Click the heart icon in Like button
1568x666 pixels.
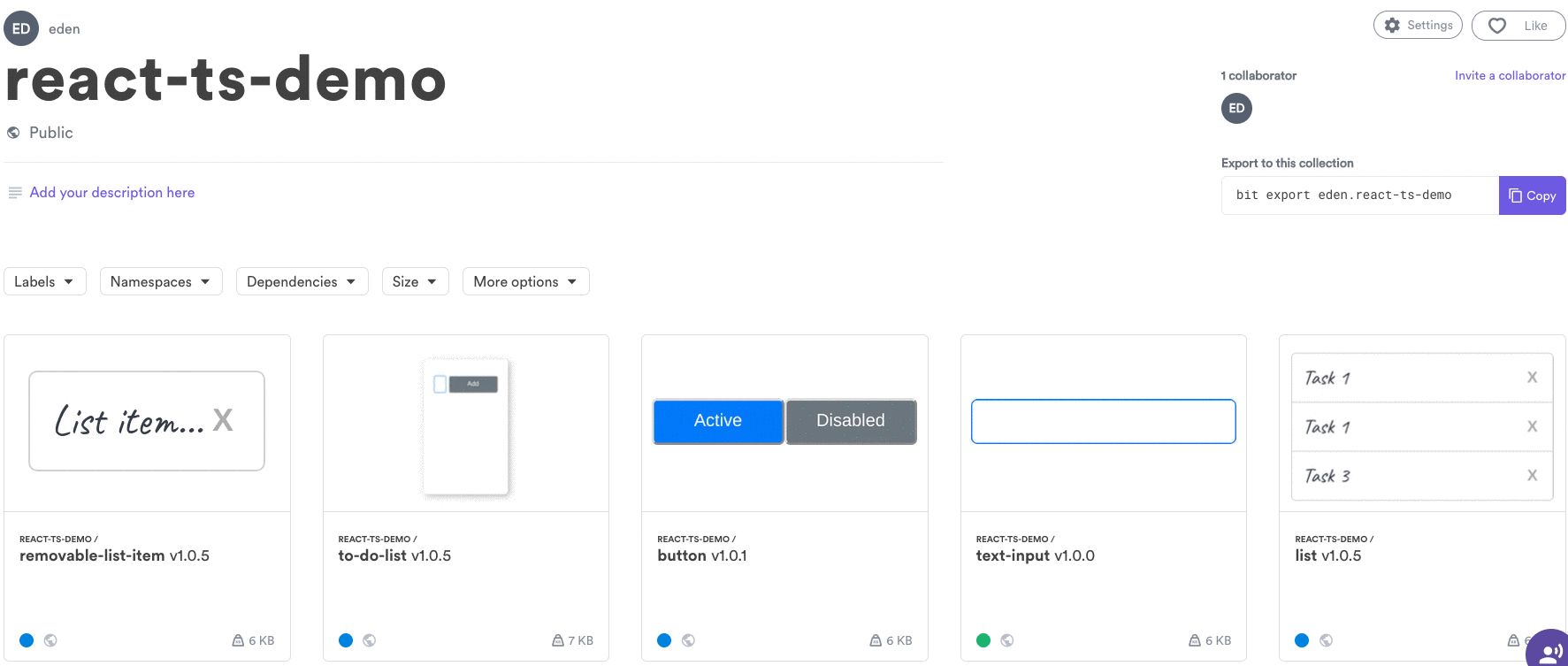tap(1497, 26)
